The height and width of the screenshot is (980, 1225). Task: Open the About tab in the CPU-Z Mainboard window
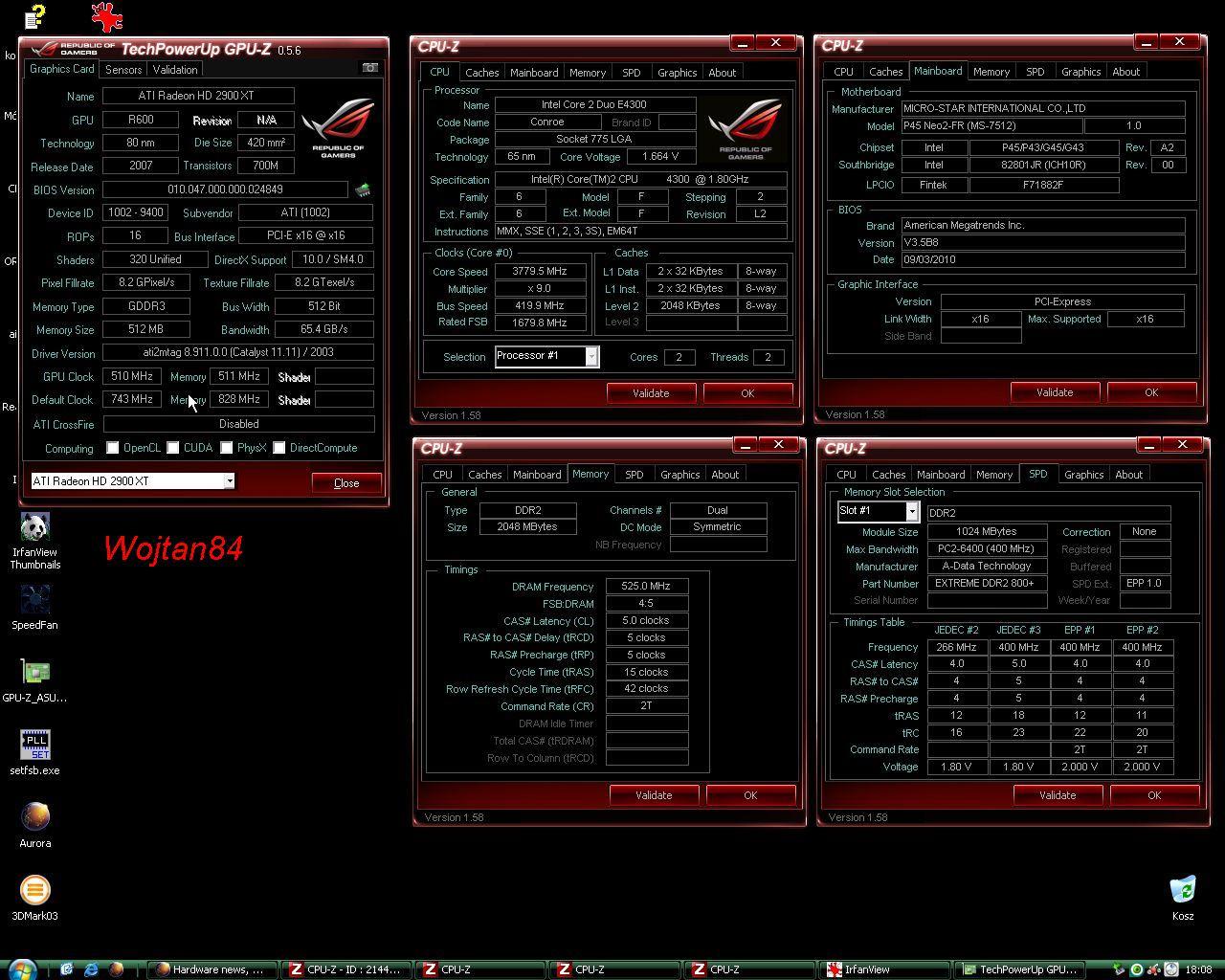(1125, 72)
